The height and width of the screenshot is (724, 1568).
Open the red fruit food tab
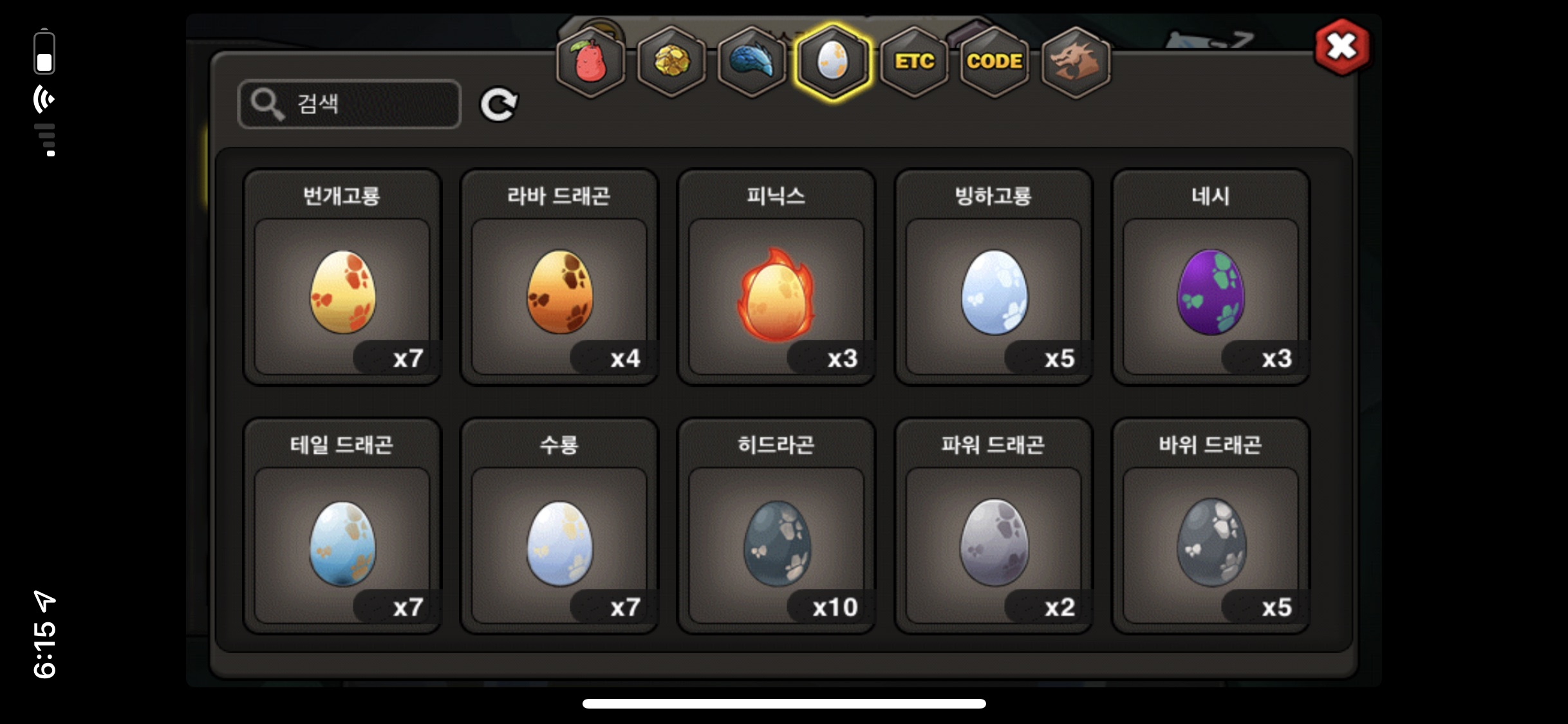pyautogui.click(x=590, y=62)
